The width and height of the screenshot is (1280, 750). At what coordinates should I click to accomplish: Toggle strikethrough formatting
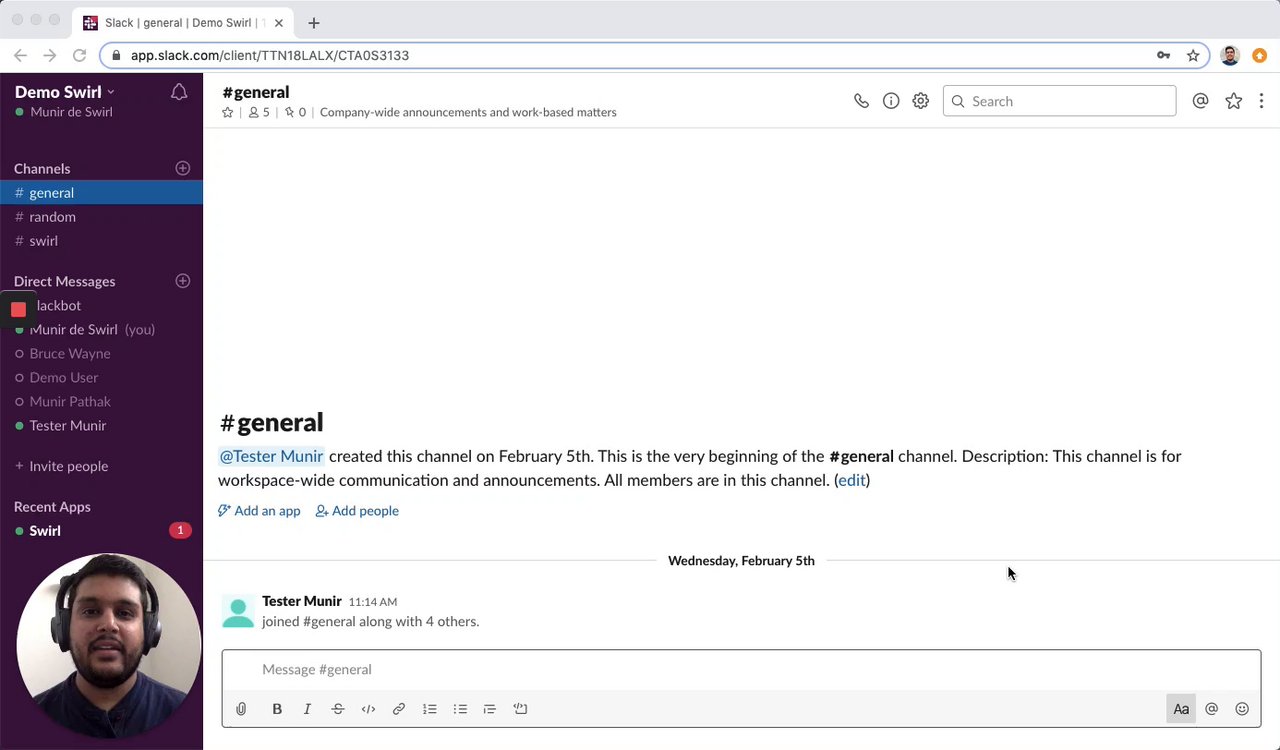point(338,709)
